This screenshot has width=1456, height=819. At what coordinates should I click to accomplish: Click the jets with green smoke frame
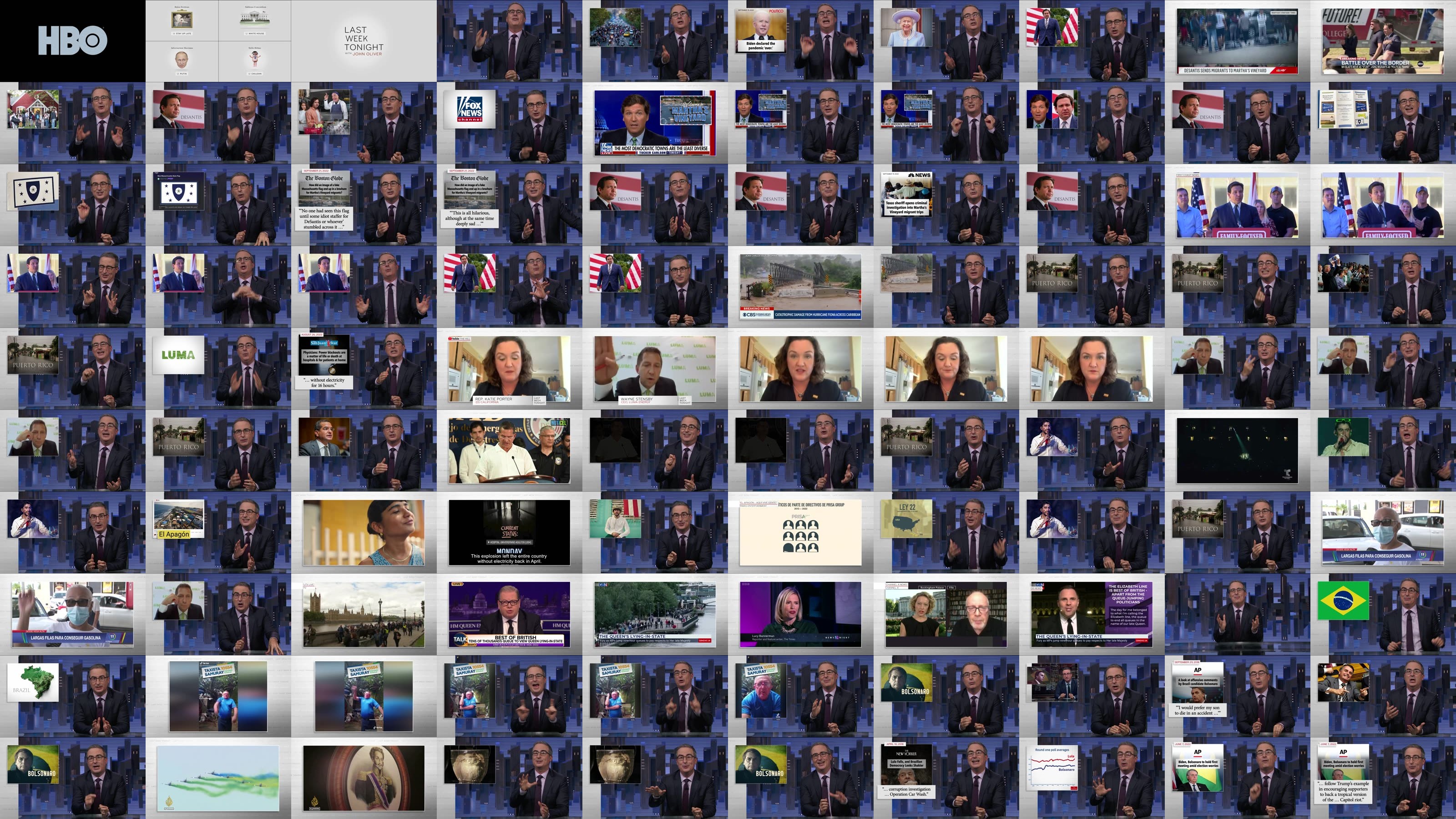[x=218, y=779]
